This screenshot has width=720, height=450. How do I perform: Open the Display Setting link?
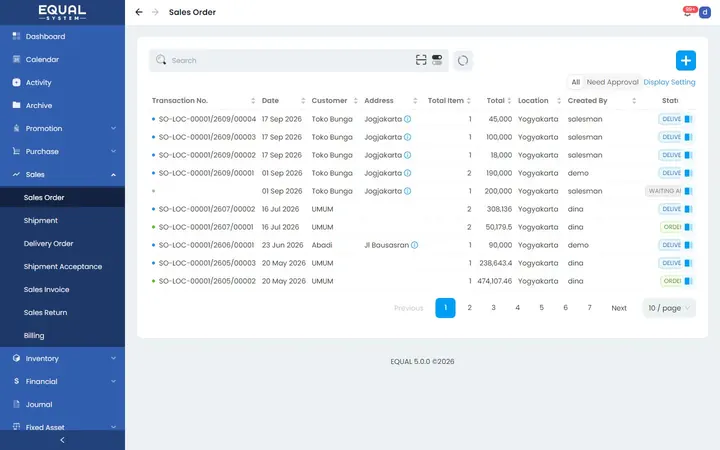point(669,82)
